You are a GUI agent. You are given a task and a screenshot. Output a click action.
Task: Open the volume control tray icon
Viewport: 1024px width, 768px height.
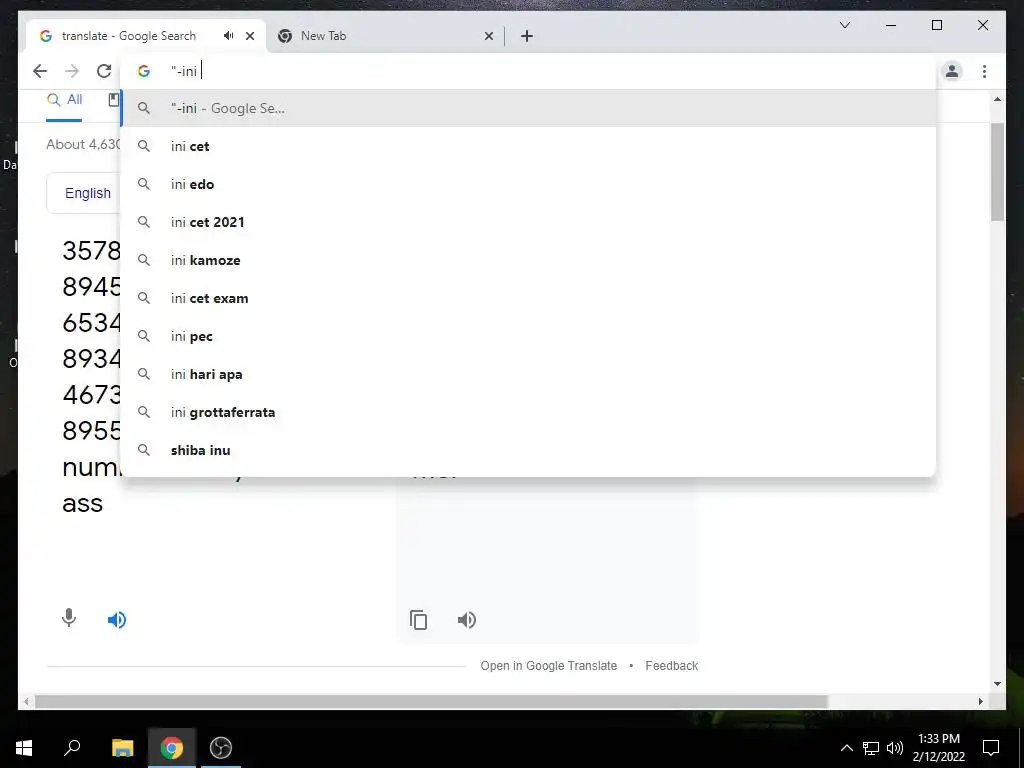pos(895,748)
